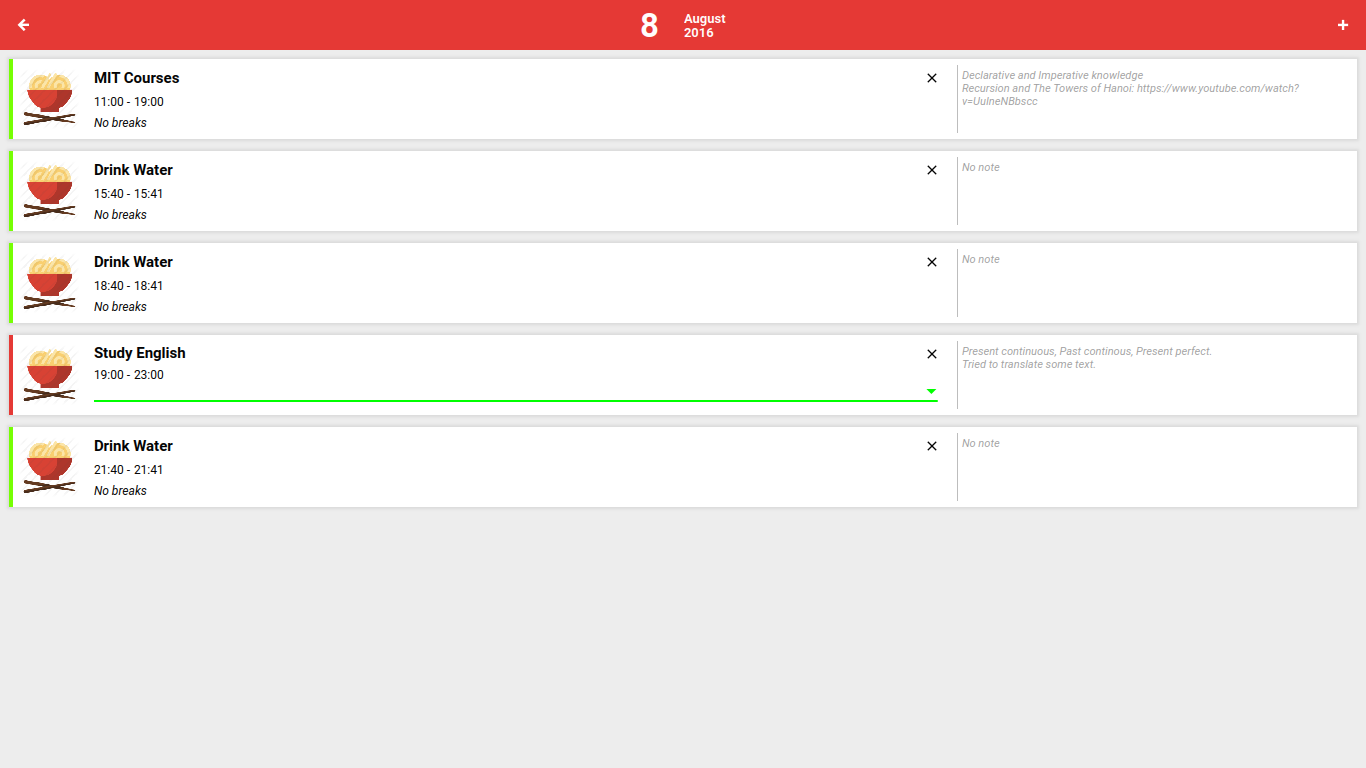Screen dimensions: 1366x768
Task: Click the noodle bowl icon of MIT Courses
Action: (50, 99)
